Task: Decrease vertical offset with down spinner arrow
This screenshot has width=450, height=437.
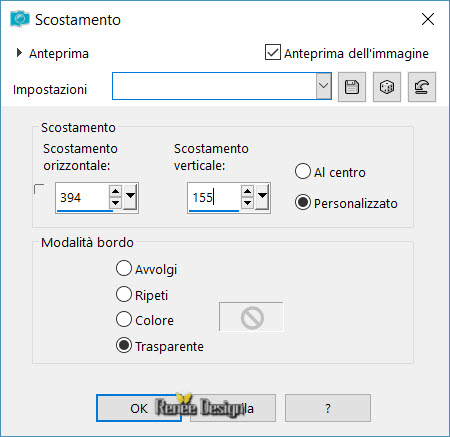Action: [x=247, y=203]
